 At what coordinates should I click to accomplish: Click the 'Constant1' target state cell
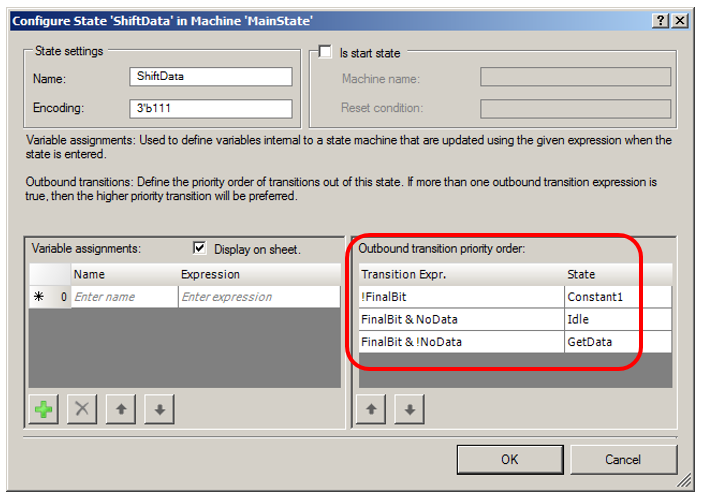point(618,297)
